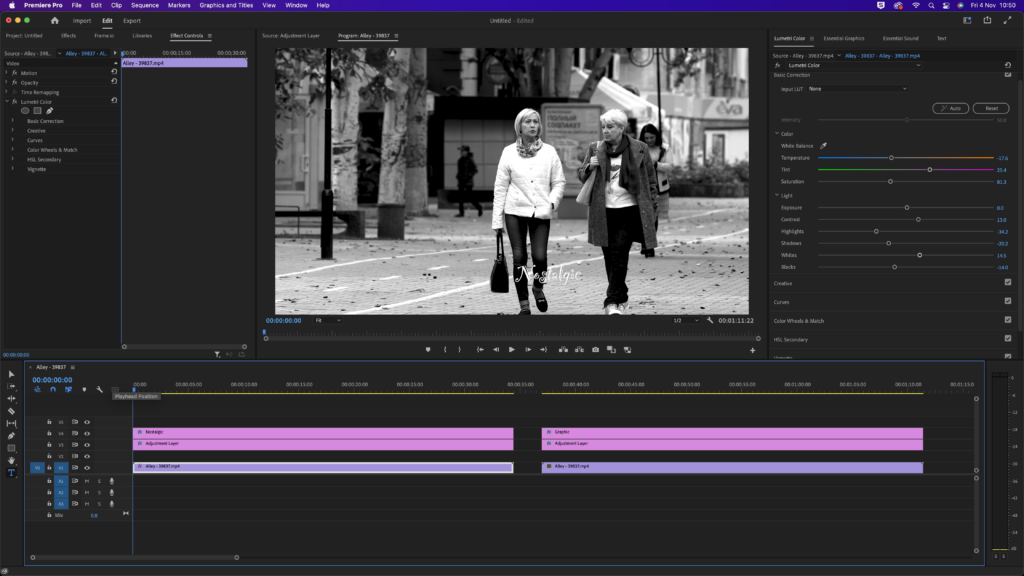
Task: Select the Hand tool
Action: [x=11, y=460]
